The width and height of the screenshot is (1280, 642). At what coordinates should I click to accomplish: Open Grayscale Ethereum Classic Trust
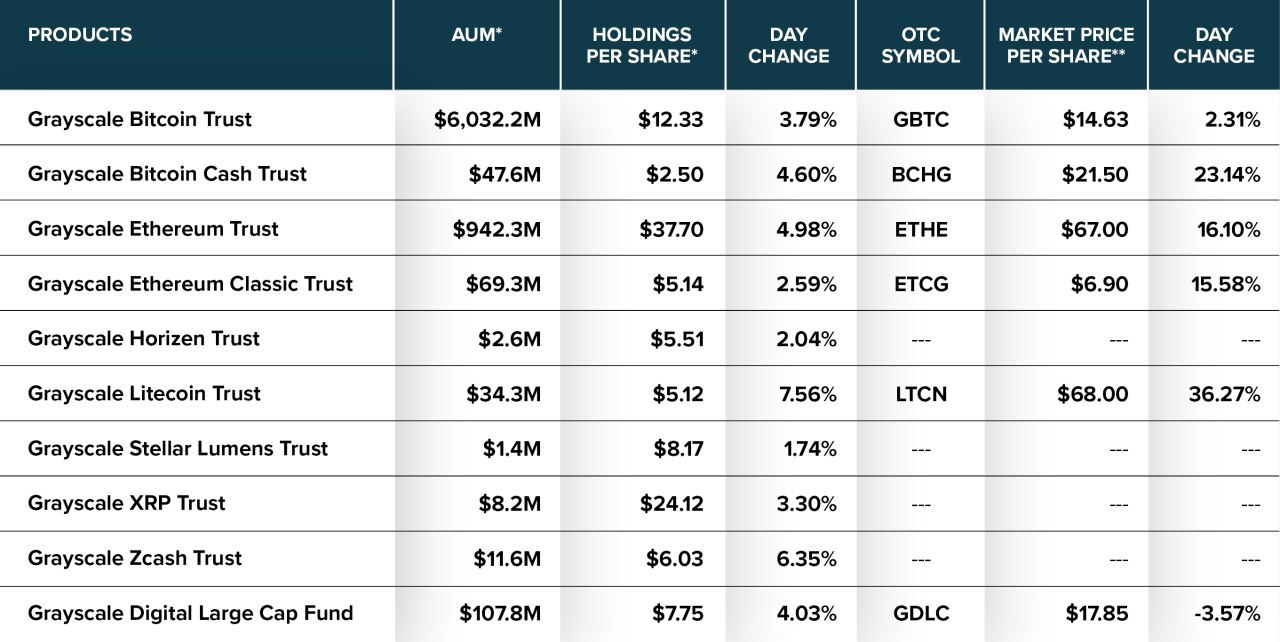pyautogui.click(x=190, y=284)
